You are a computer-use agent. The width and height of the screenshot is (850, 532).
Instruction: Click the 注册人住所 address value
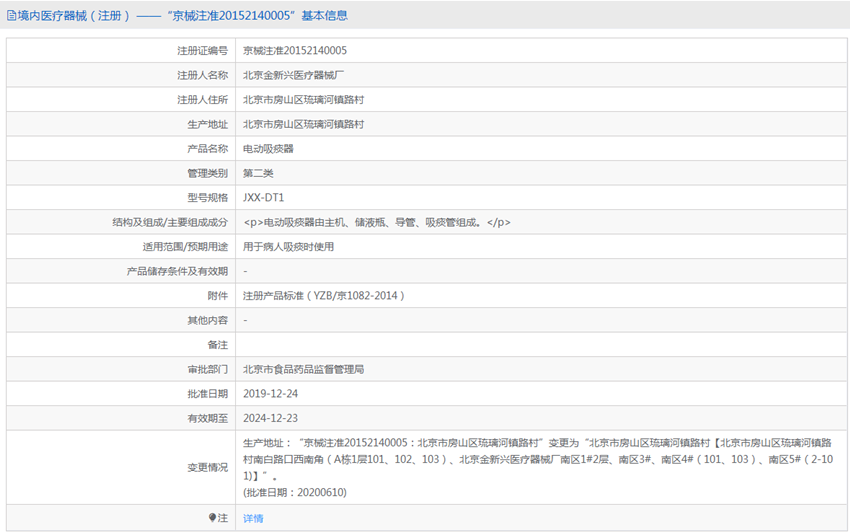(303, 100)
